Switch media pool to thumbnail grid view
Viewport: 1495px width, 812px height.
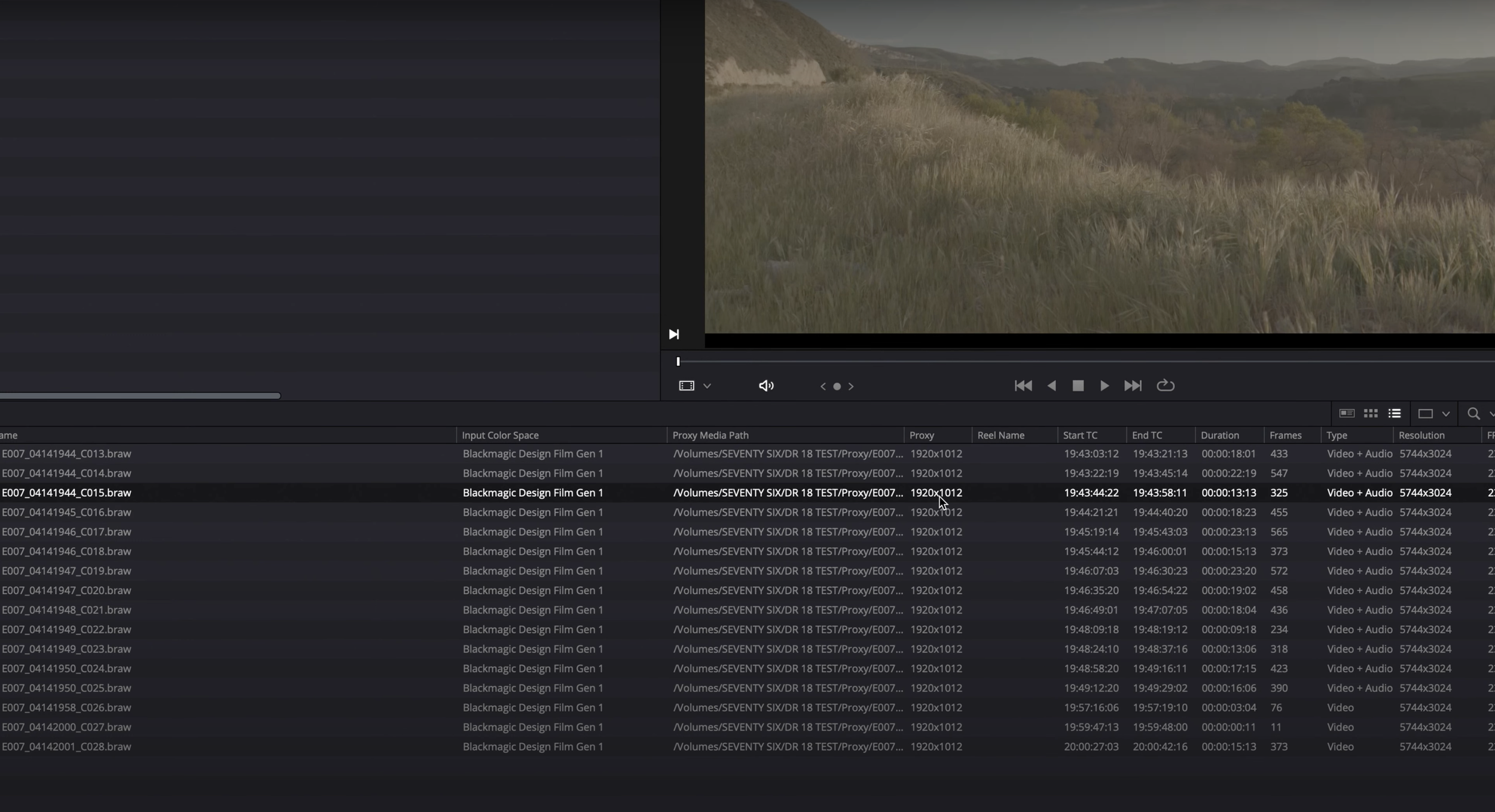click(1370, 413)
